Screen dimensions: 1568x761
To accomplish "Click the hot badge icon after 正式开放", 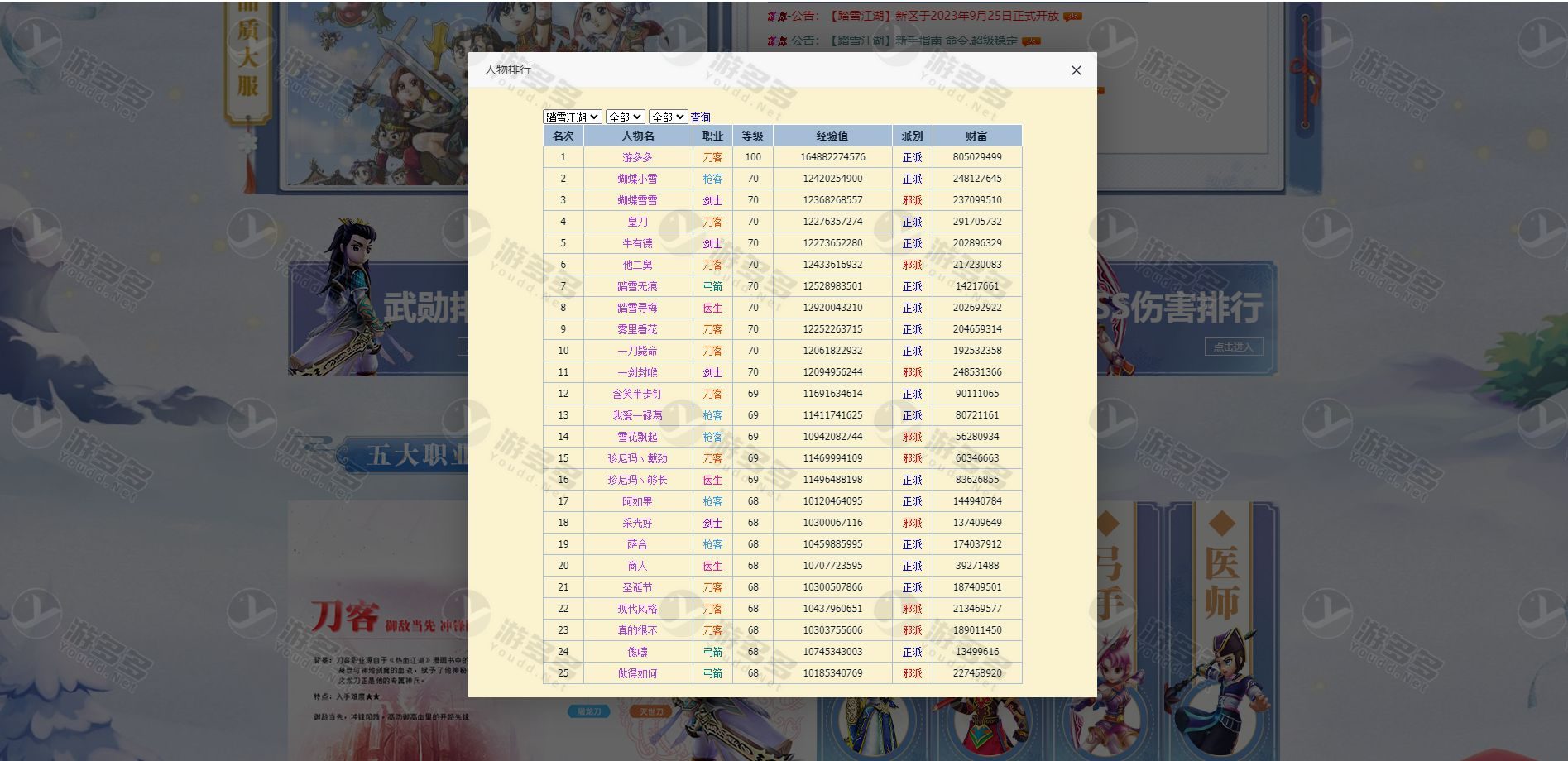I will (1072, 17).
